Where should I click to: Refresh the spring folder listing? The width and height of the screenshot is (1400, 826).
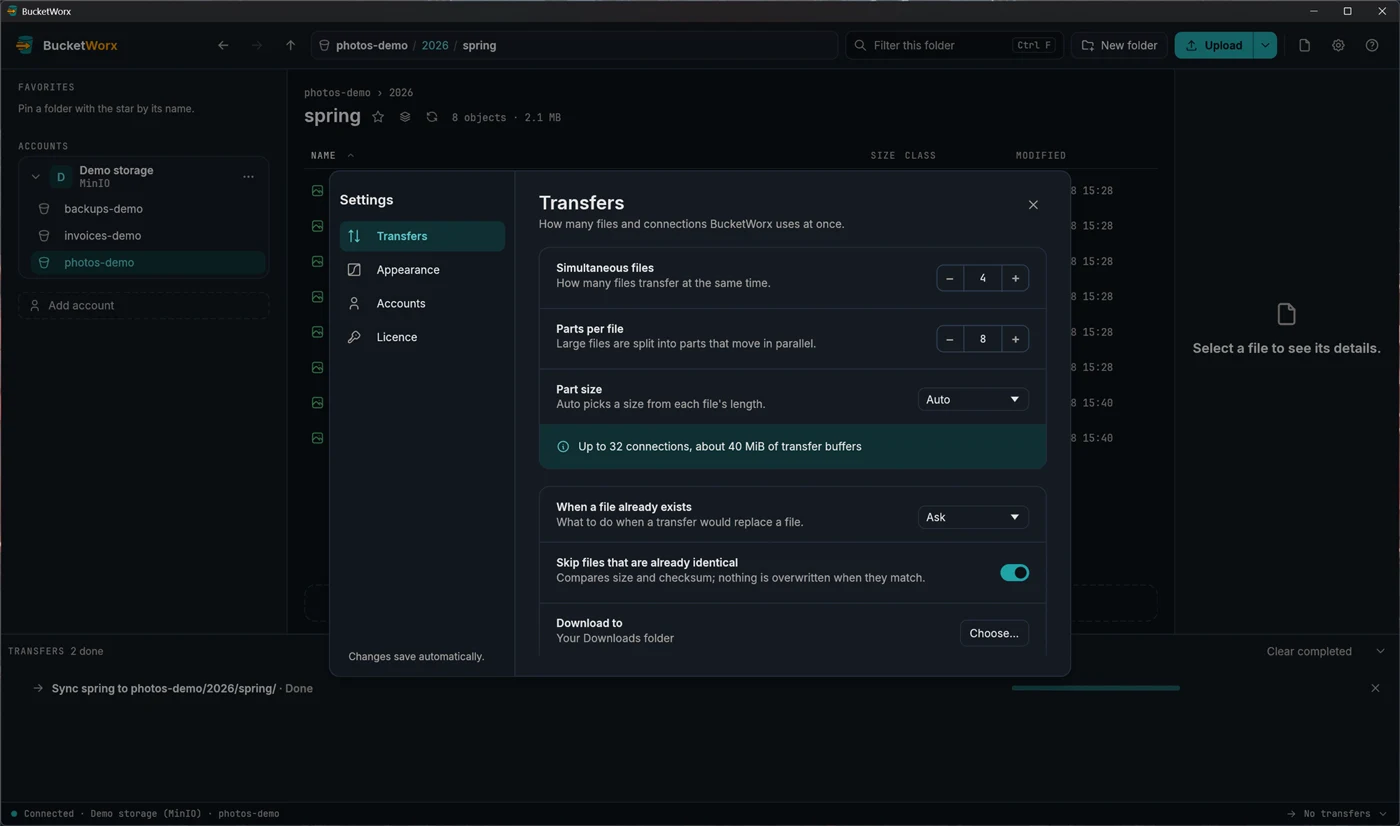click(432, 117)
